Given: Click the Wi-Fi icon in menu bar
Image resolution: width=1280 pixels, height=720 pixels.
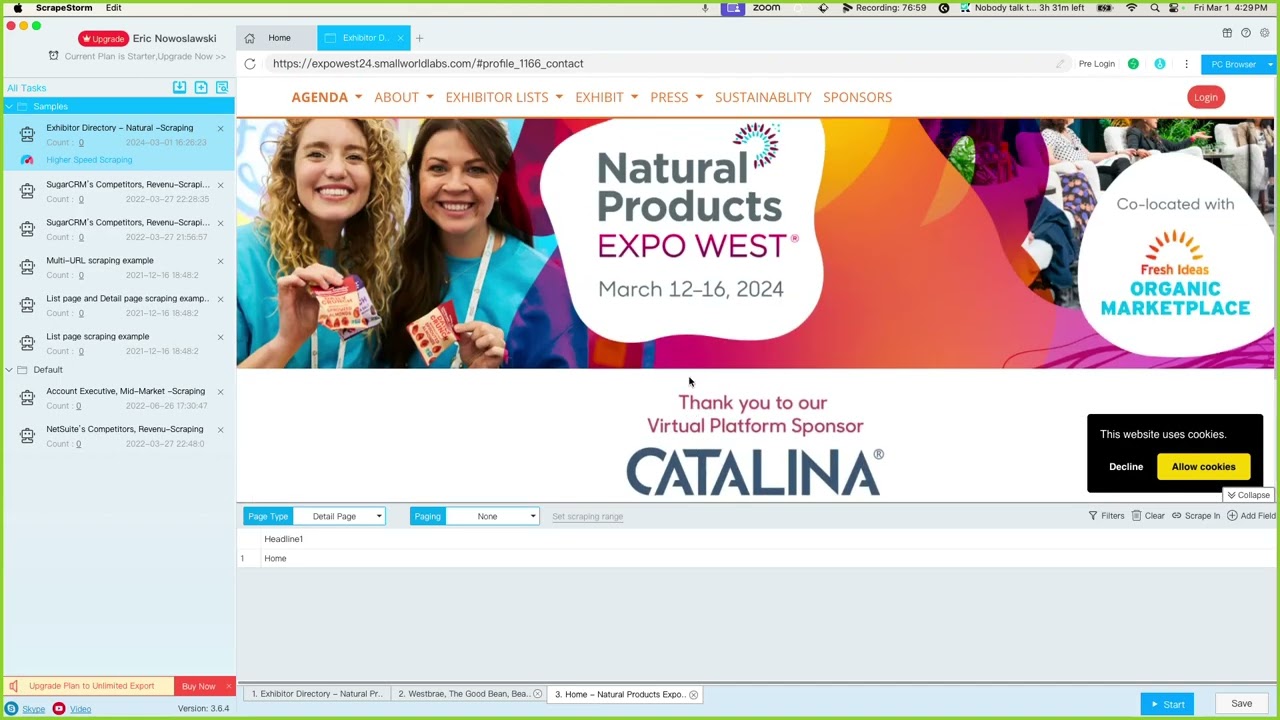Looking at the screenshot, I should pyautogui.click(x=1131, y=8).
